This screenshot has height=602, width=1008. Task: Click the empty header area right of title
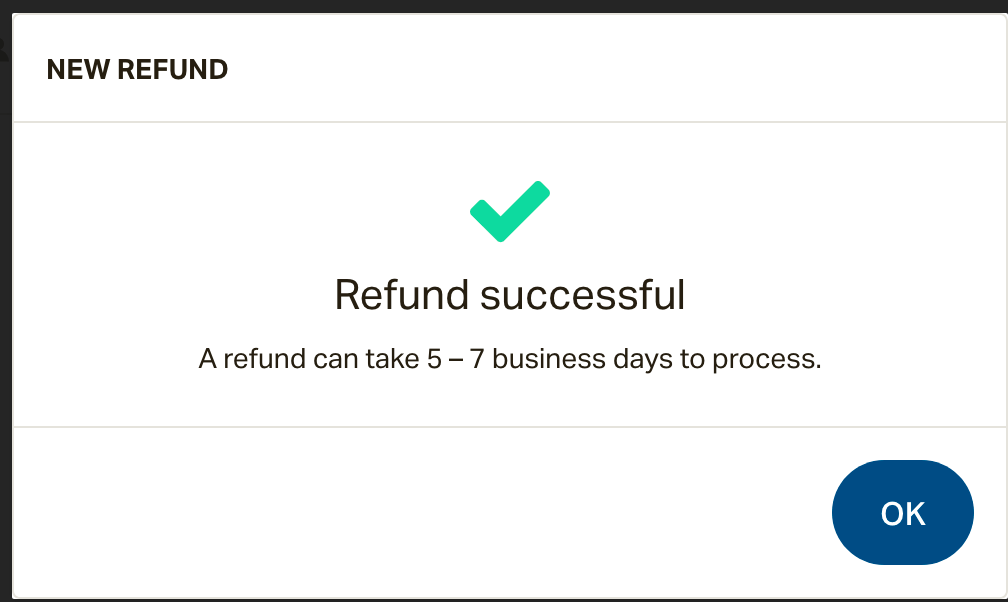click(x=617, y=68)
